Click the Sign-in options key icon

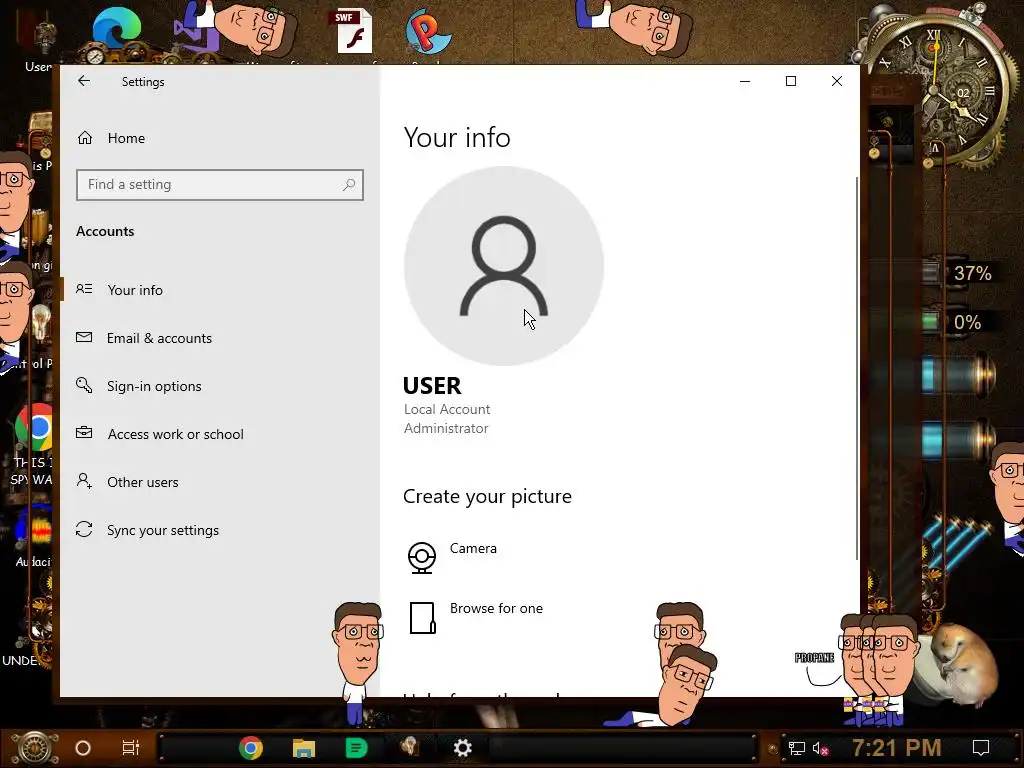point(84,385)
